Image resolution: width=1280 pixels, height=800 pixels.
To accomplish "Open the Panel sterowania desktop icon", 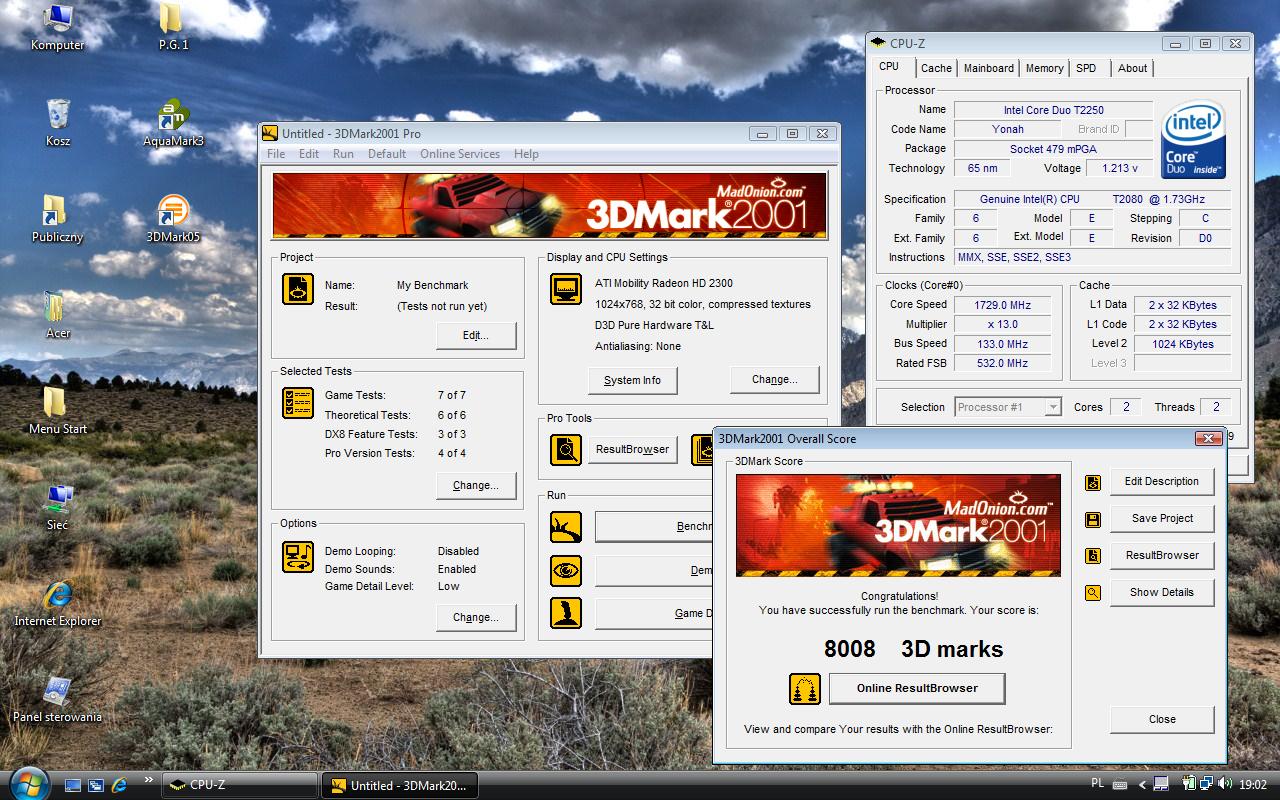I will pyautogui.click(x=57, y=699).
